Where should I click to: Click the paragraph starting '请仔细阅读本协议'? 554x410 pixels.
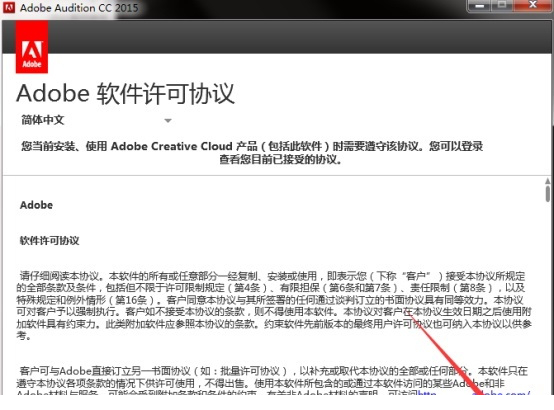pos(274,305)
